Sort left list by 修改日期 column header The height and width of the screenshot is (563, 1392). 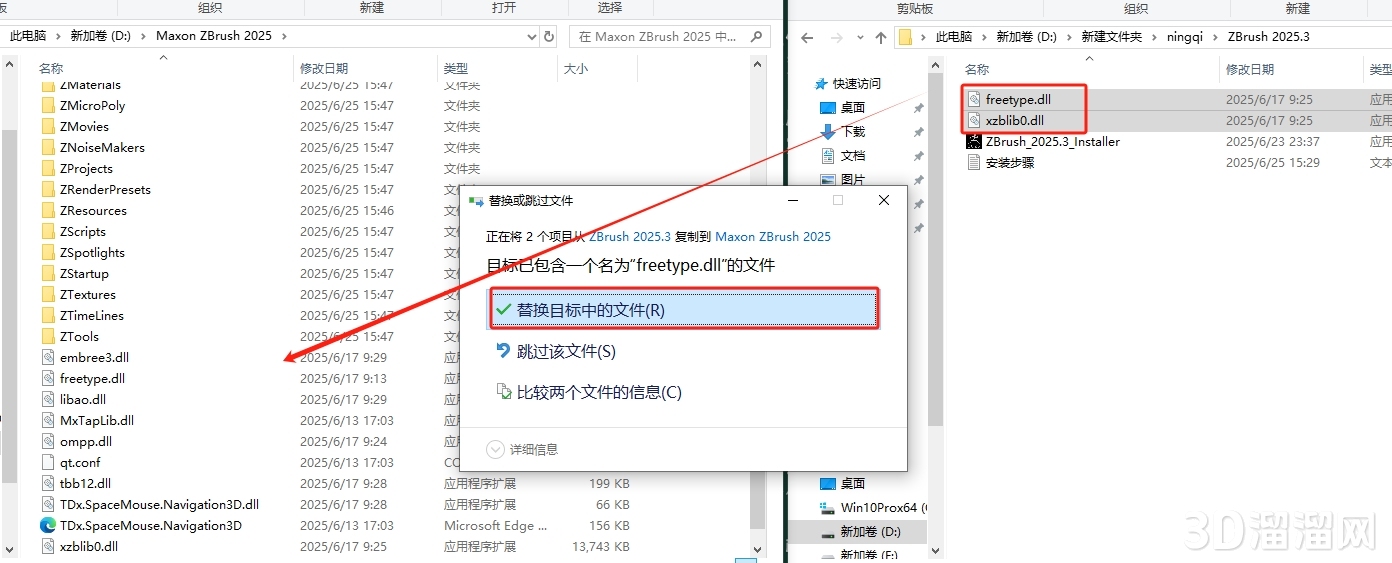point(324,69)
